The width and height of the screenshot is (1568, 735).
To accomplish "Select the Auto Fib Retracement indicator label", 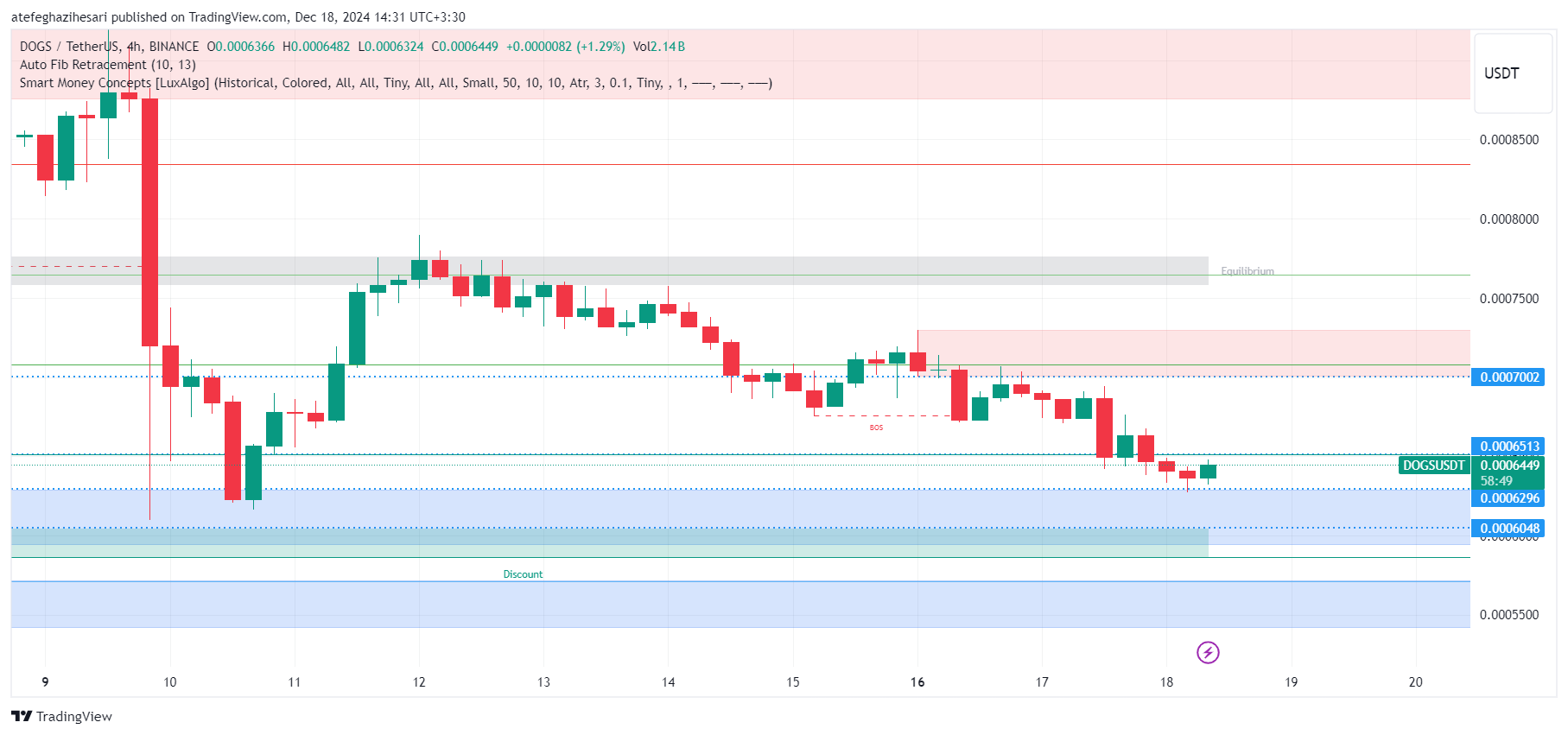I will click(x=108, y=65).
